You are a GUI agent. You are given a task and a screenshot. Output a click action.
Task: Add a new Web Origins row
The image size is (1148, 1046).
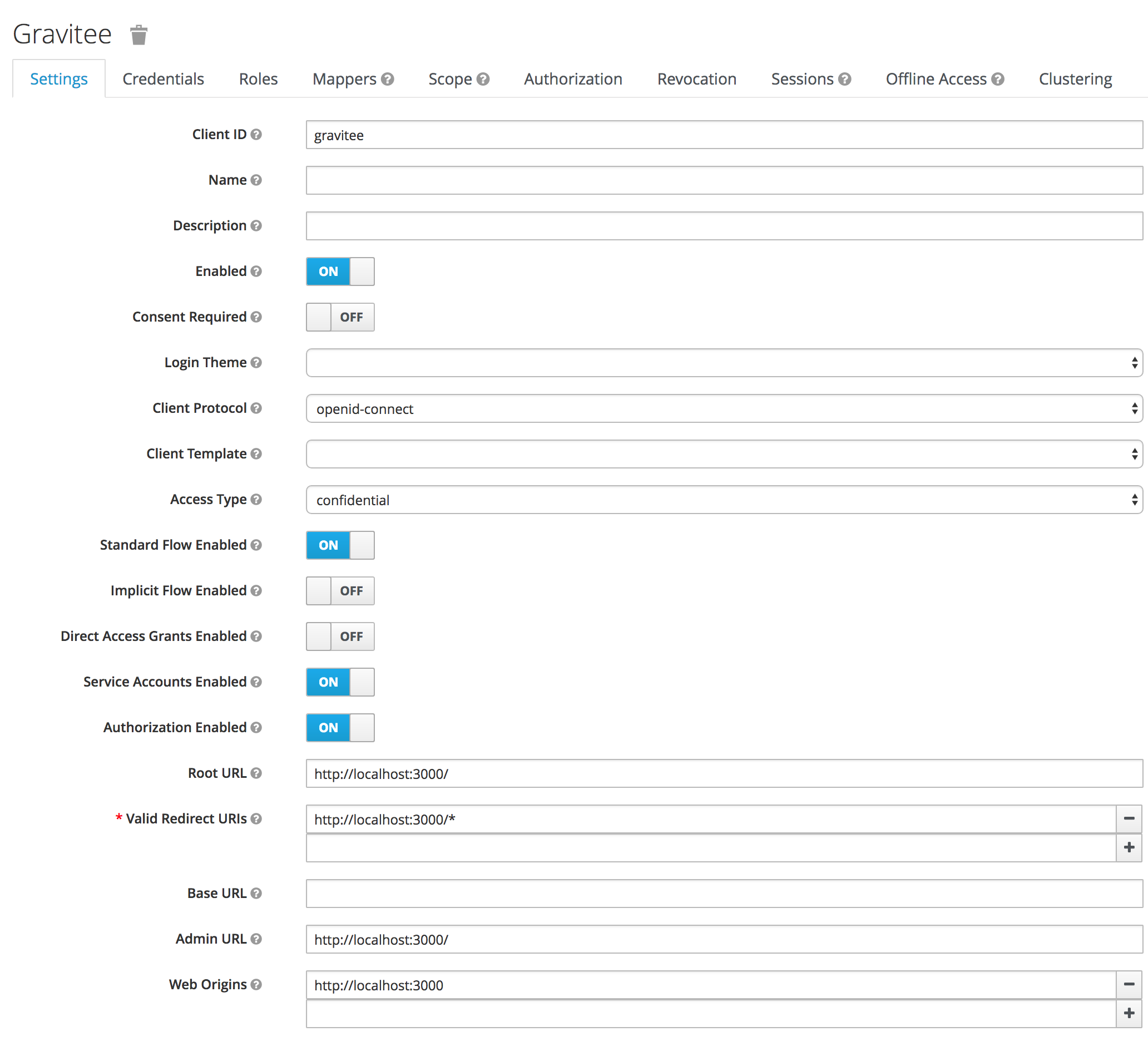tap(1129, 1014)
